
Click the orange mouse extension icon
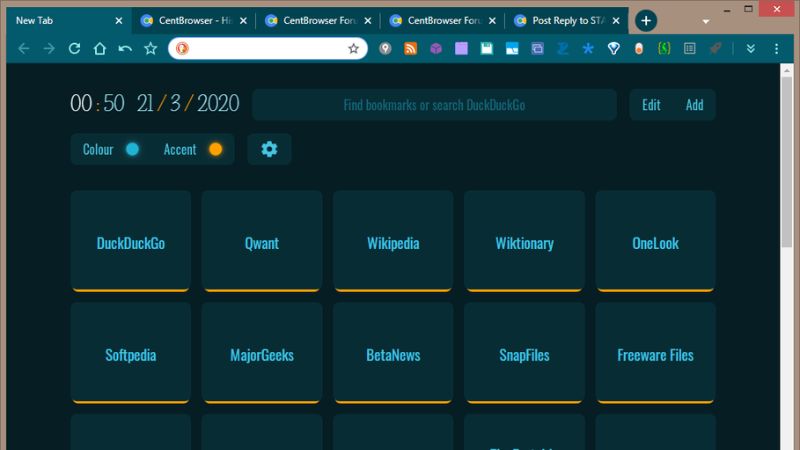click(639, 48)
